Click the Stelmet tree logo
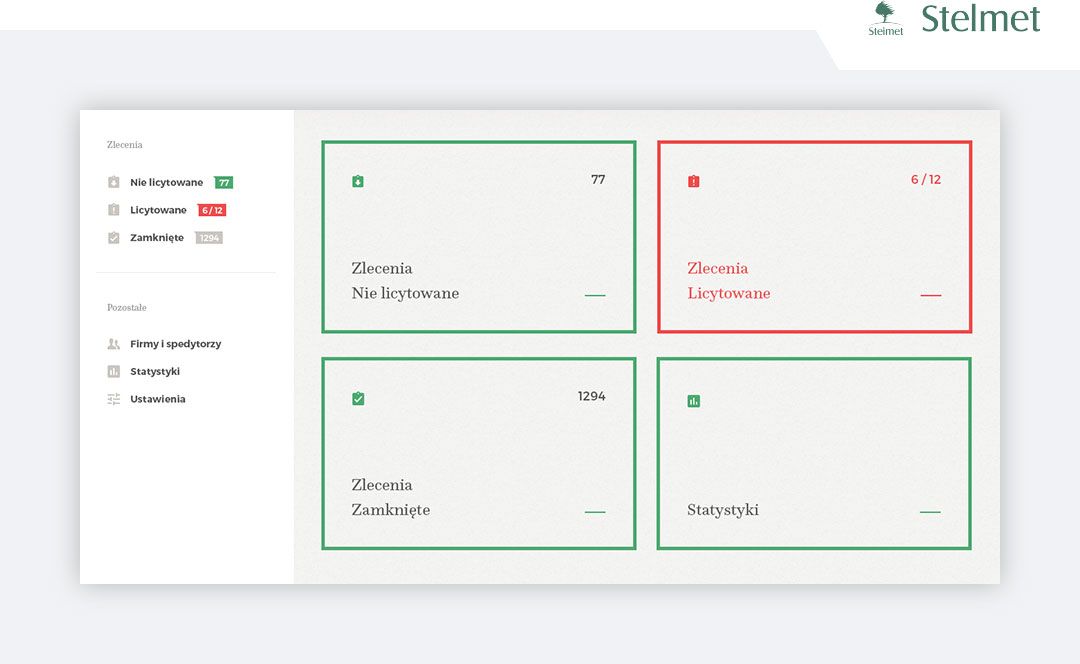 click(x=884, y=17)
